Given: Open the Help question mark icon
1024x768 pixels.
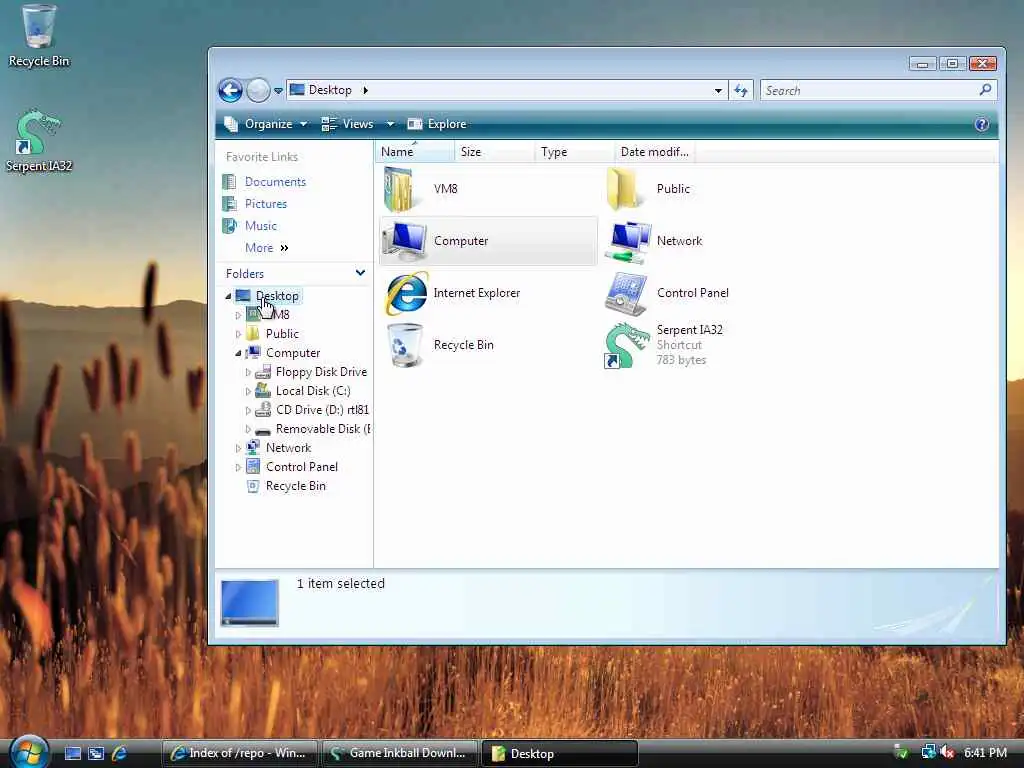Looking at the screenshot, I should coord(982,124).
